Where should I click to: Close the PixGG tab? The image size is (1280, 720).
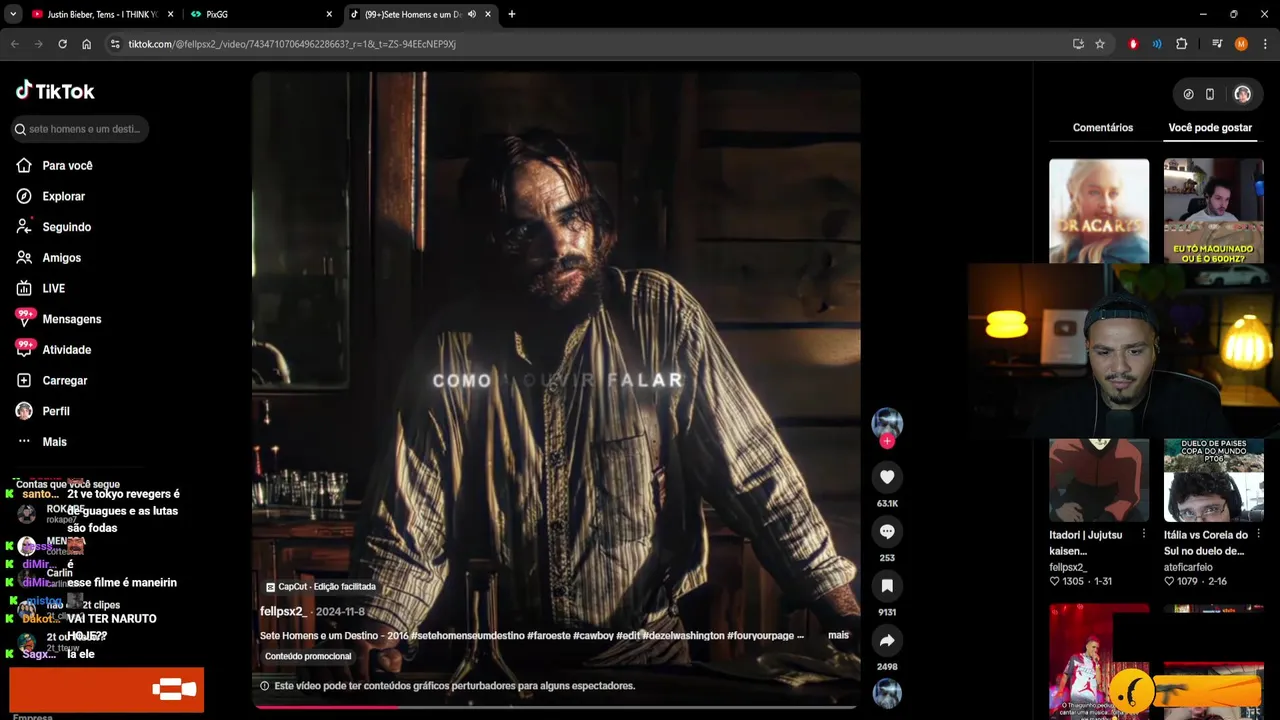coord(329,14)
